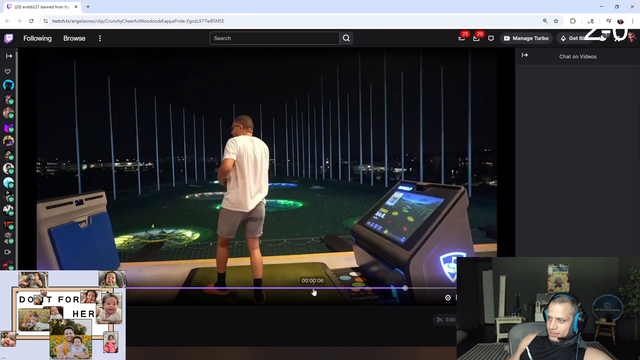Click the Chrome profile avatar
The width and height of the screenshot is (640, 360).
620,21
